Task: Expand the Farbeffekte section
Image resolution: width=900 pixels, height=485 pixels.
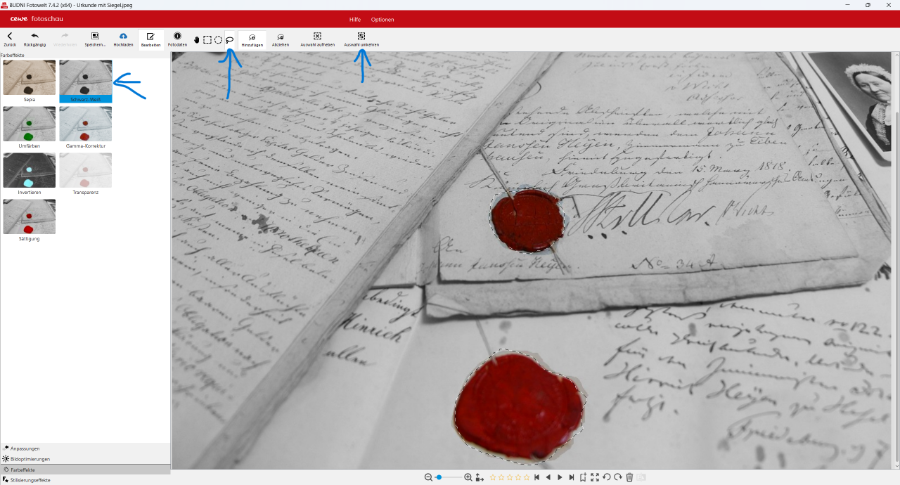Action: [85, 470]
